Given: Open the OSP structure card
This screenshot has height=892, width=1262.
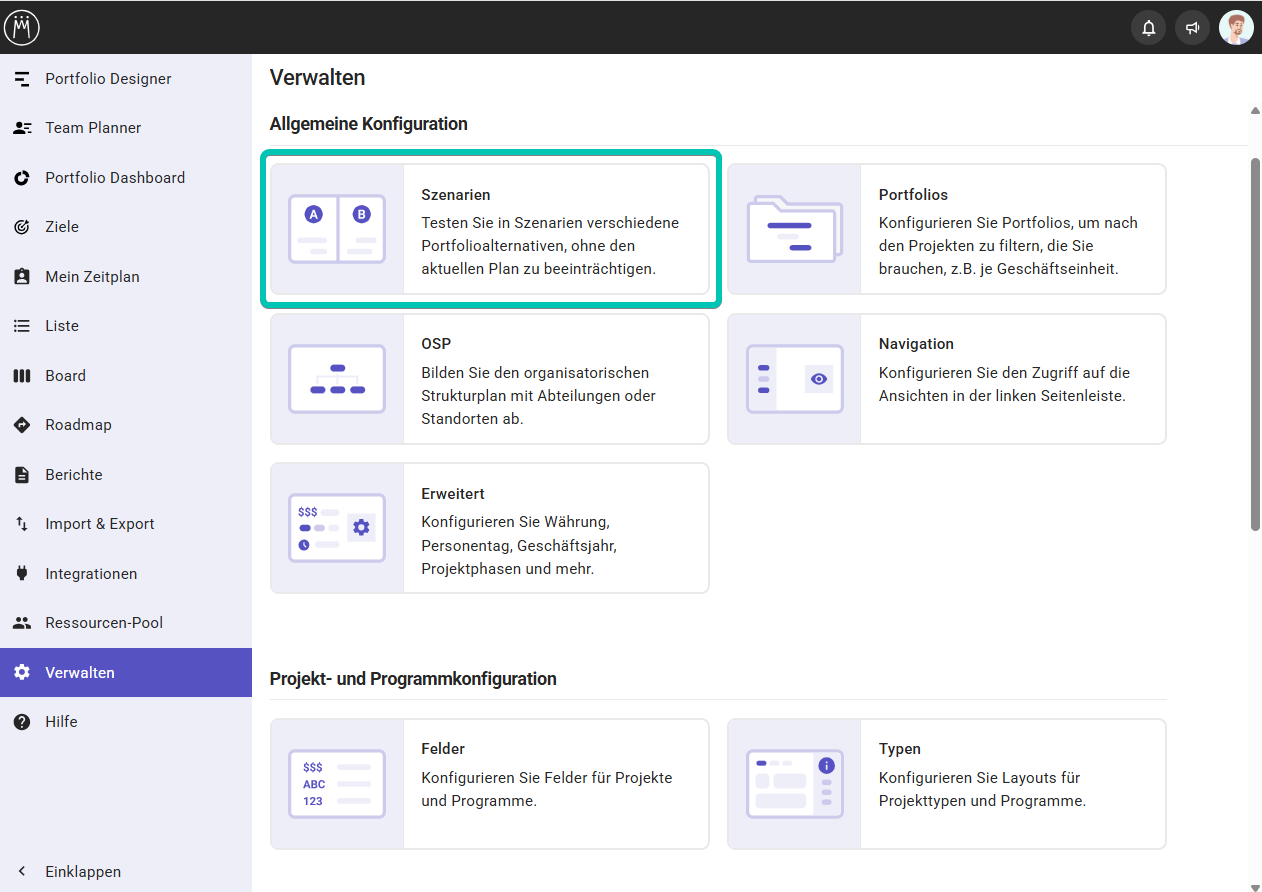Looking at the screenshot, I should coord(490,379).
